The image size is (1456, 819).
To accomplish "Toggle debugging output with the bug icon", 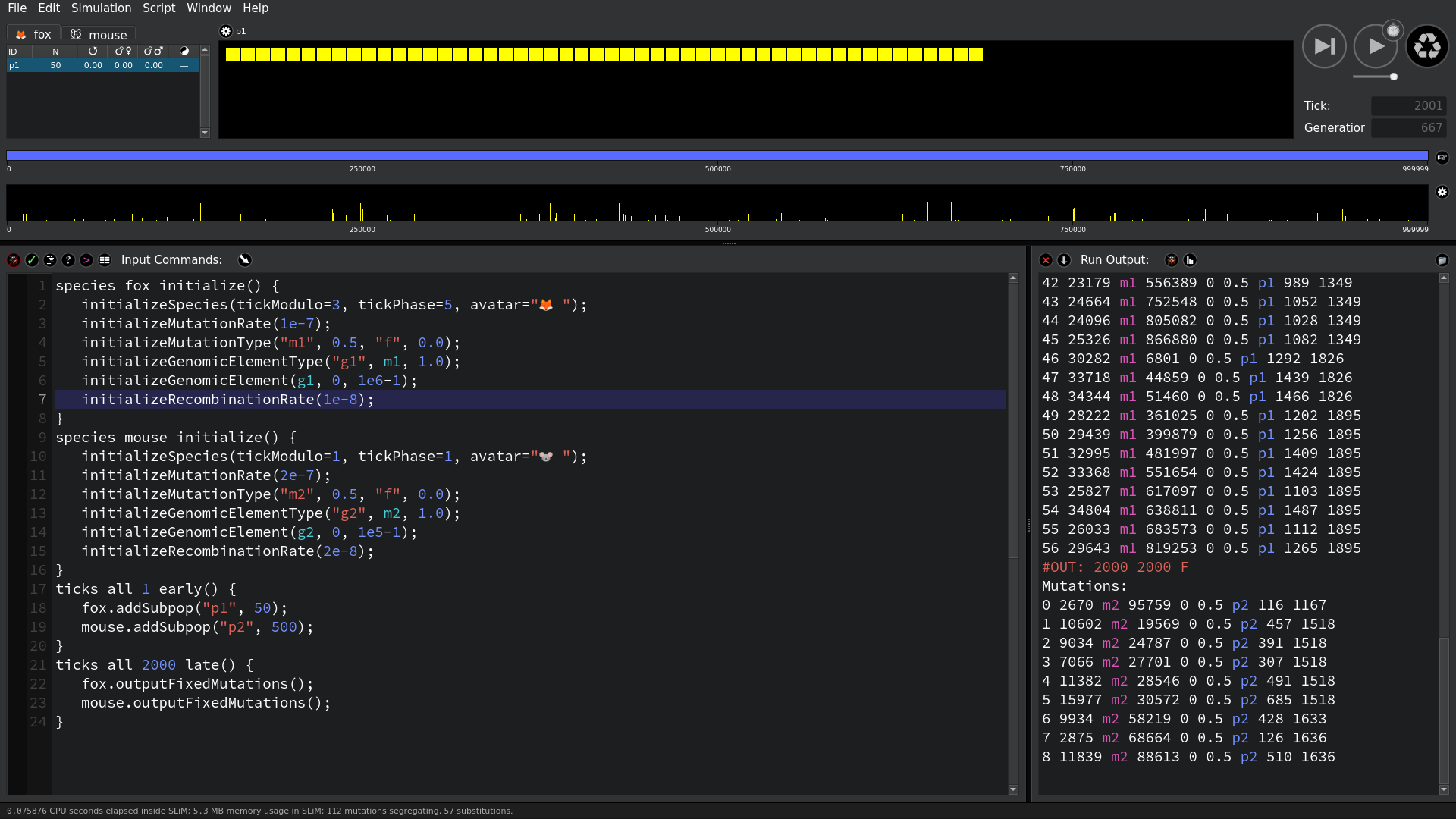I will [13, 259].
